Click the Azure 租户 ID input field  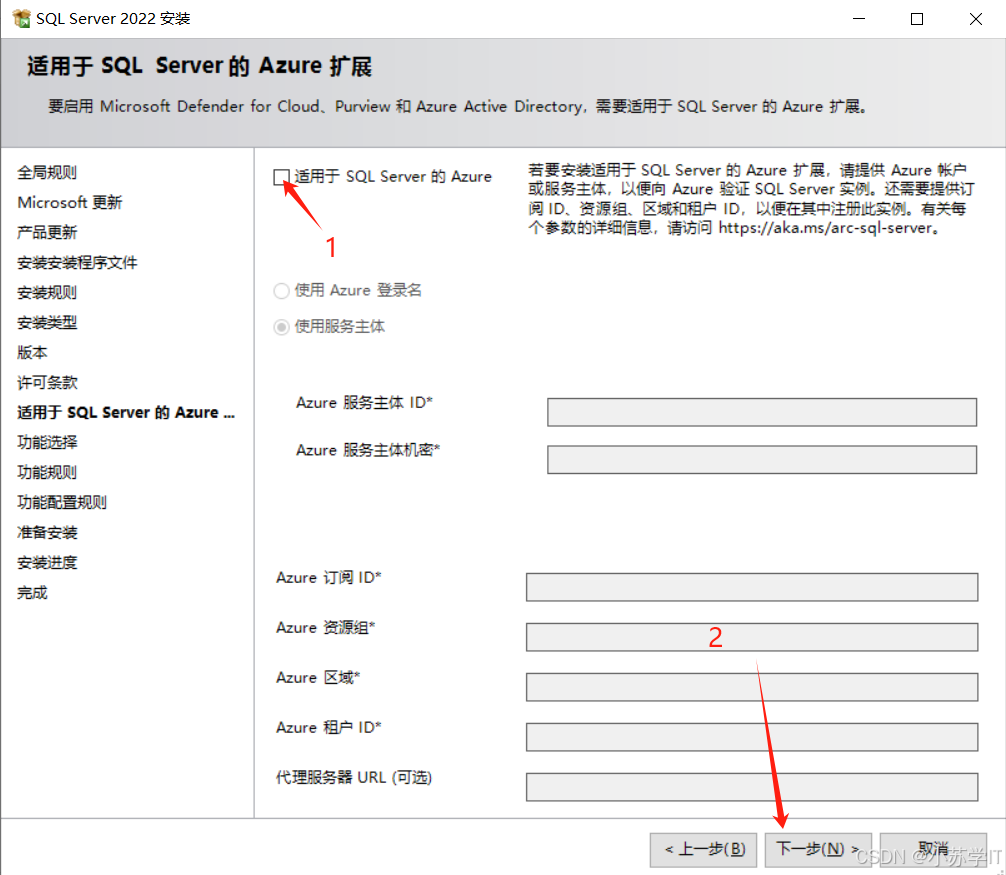click(751, 737)
